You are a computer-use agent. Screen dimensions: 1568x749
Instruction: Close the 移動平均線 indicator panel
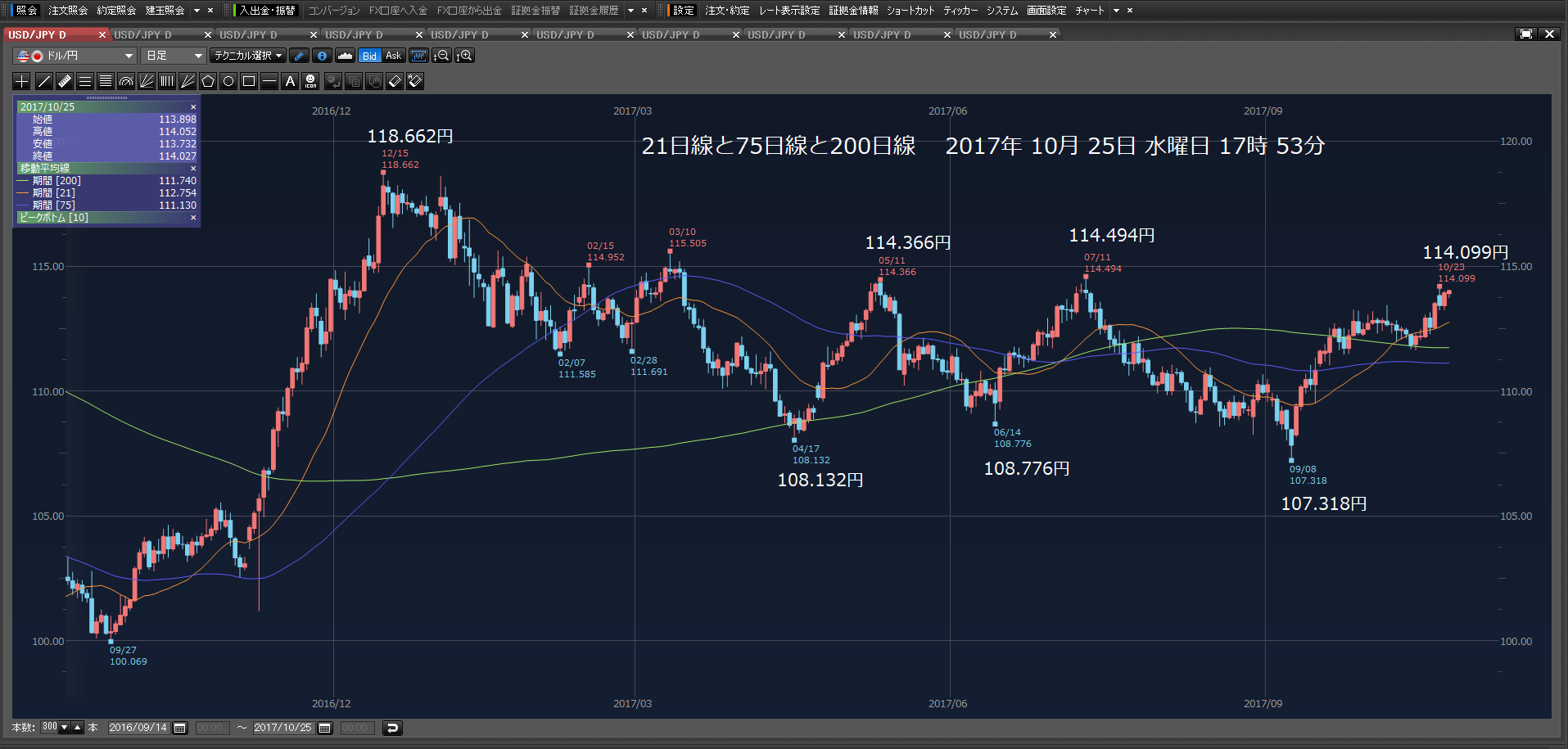pyautogui.click(x=193, y=169)
